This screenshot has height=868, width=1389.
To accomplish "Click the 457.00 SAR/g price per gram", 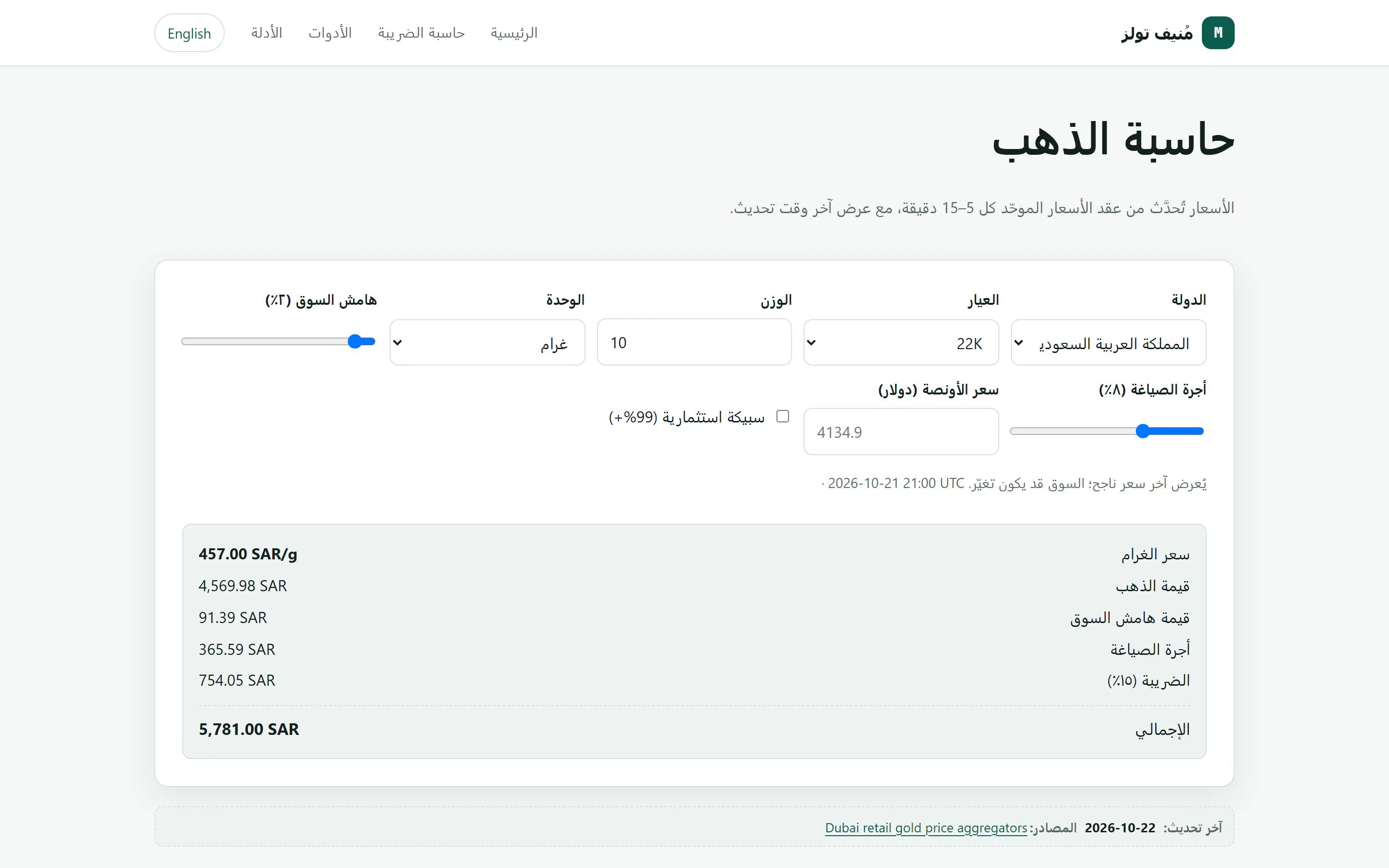I will (x=248, y=554).
